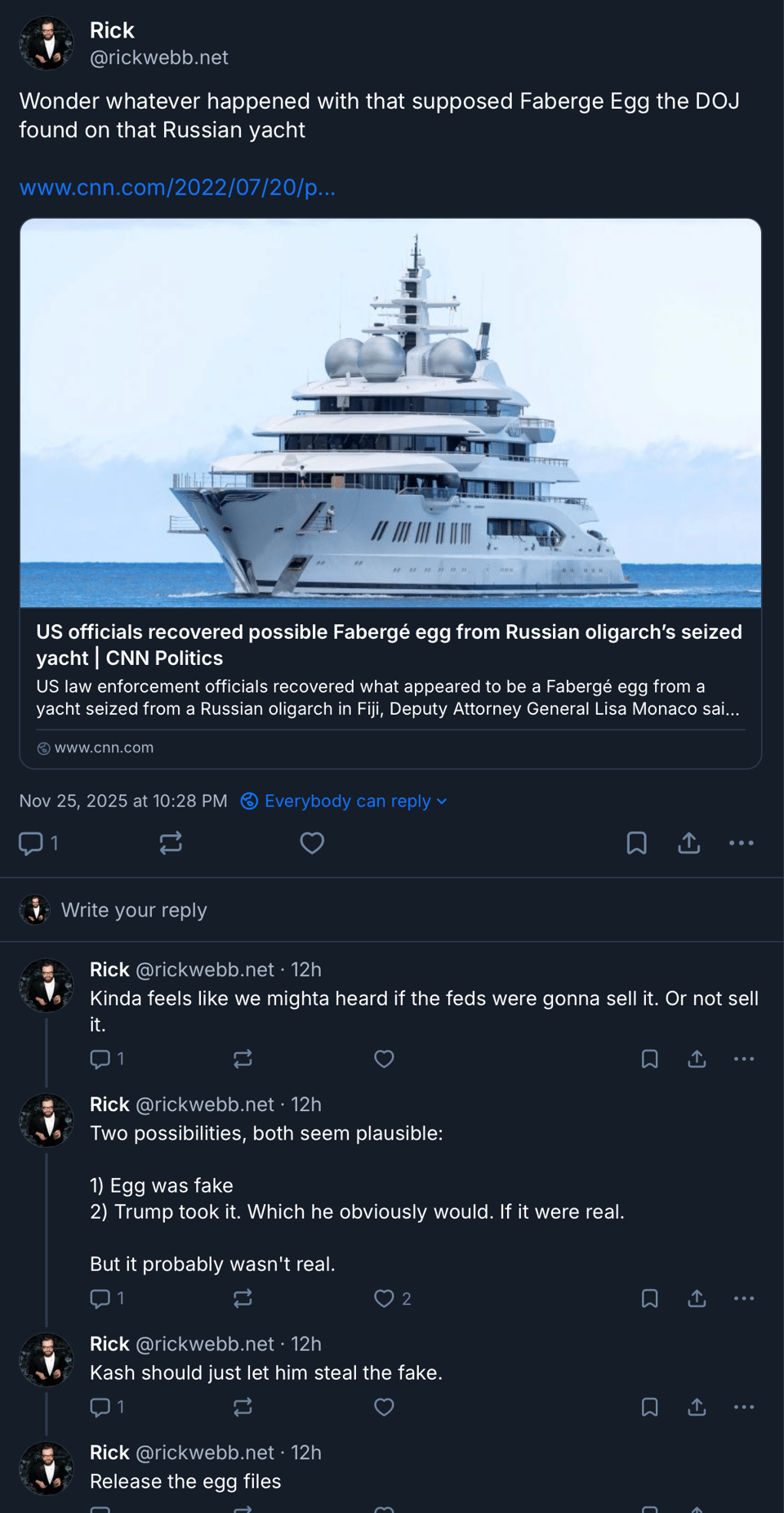Open Rick's profile avatar at top

point(47,43)
